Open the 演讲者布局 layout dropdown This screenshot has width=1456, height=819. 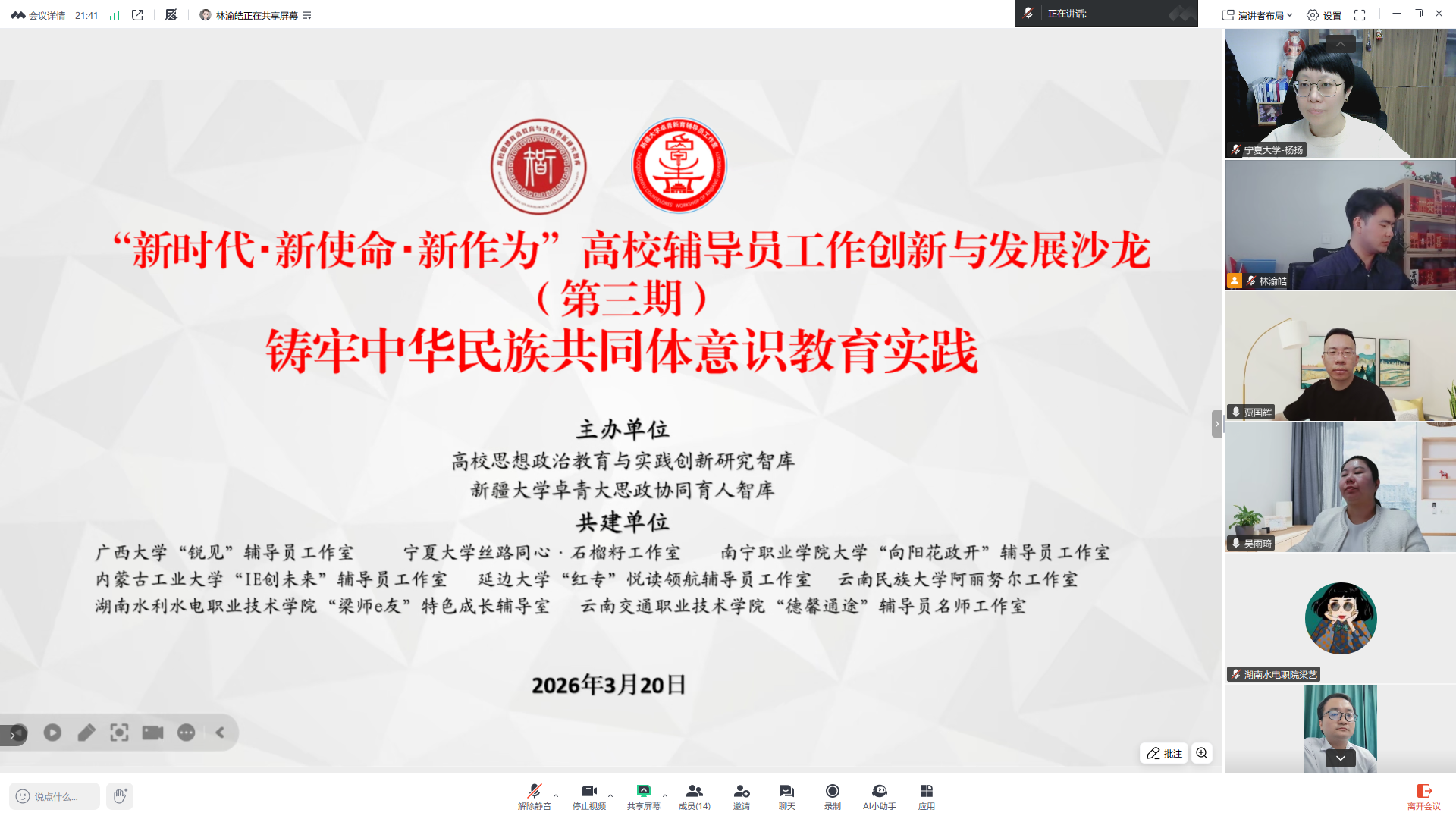pos(1257,15)
